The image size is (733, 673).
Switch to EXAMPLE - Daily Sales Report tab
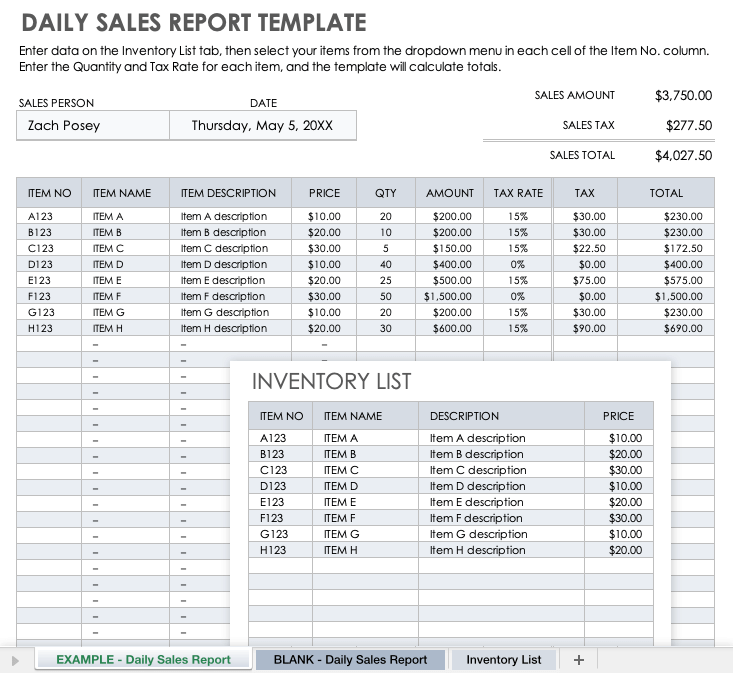(143, 660)
